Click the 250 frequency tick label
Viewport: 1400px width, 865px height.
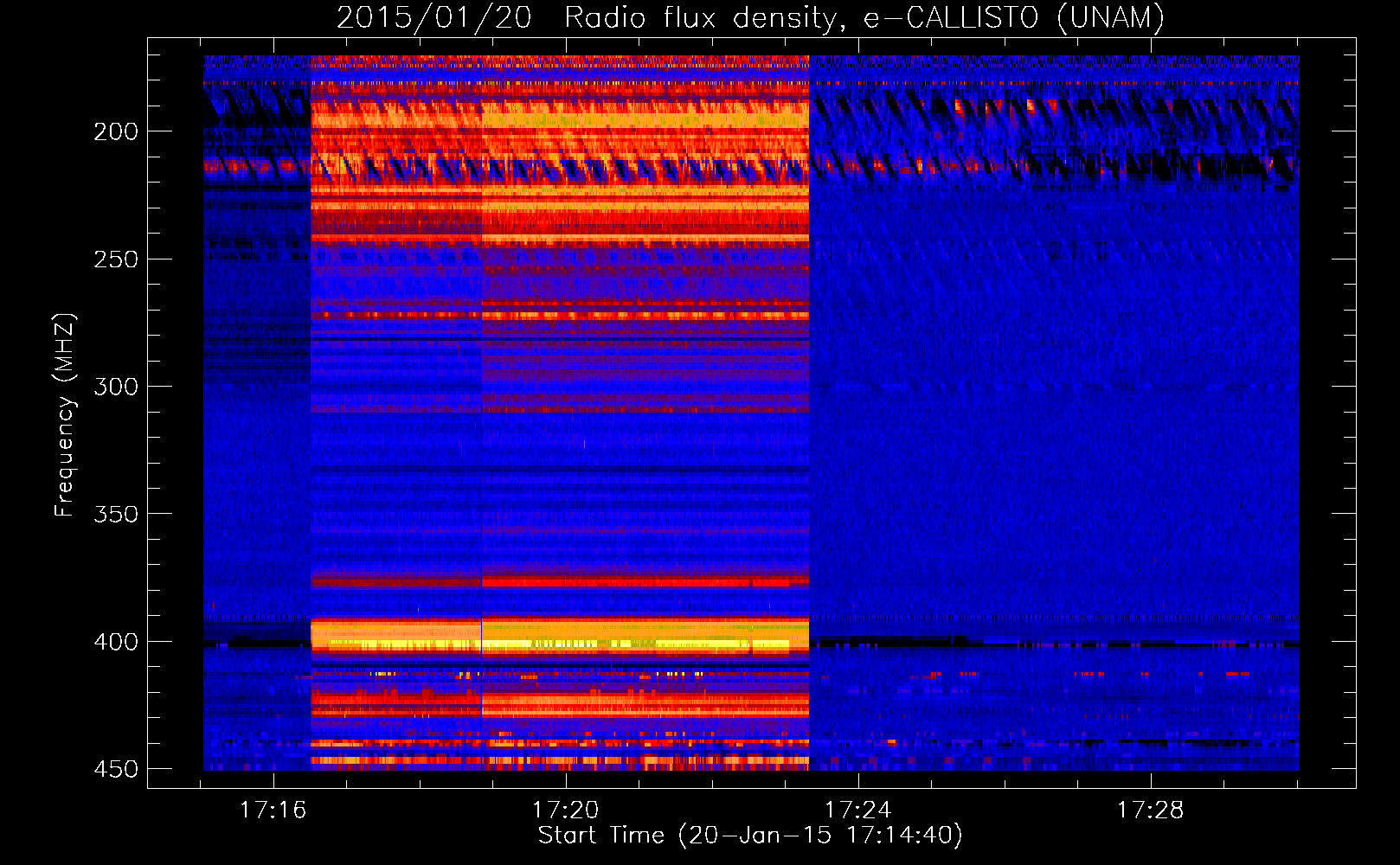coord(116,259)
